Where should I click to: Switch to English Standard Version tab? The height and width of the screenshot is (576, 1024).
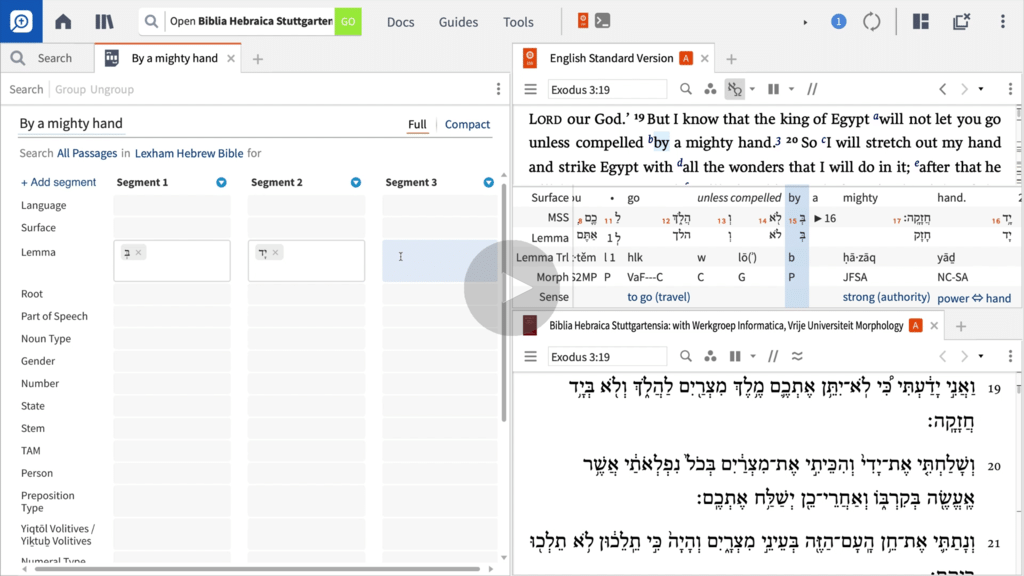click(611, 58)
